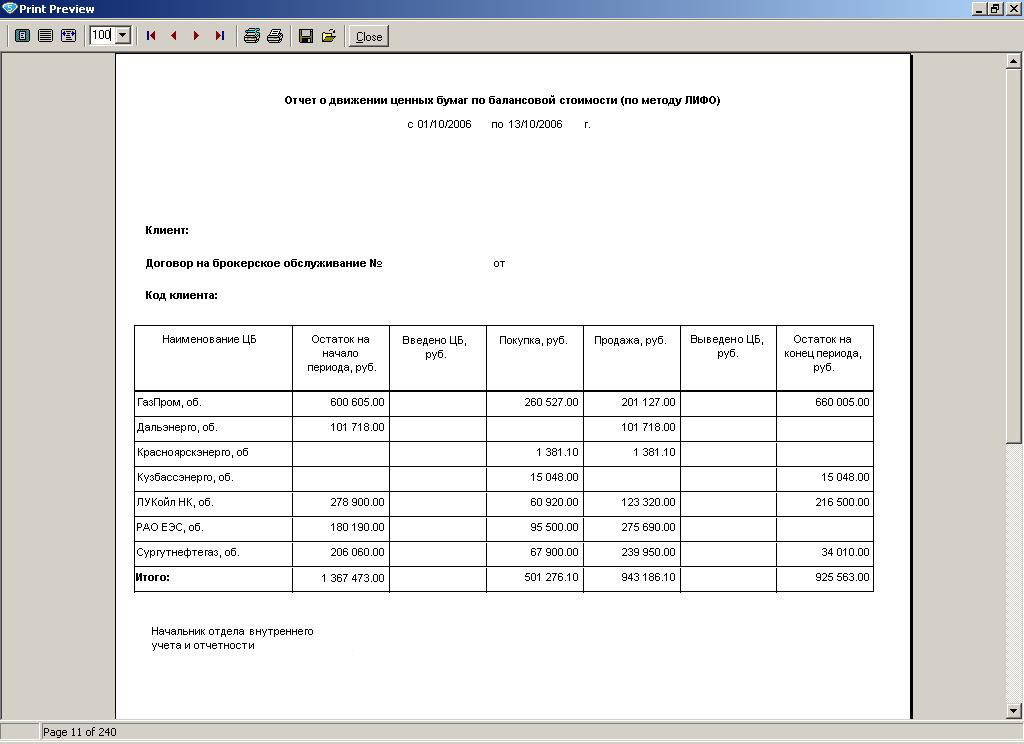The width and height of the screenshot is (1024, 744).
Task: Click the Код клиента: label
Action: (x=182, y=295)
